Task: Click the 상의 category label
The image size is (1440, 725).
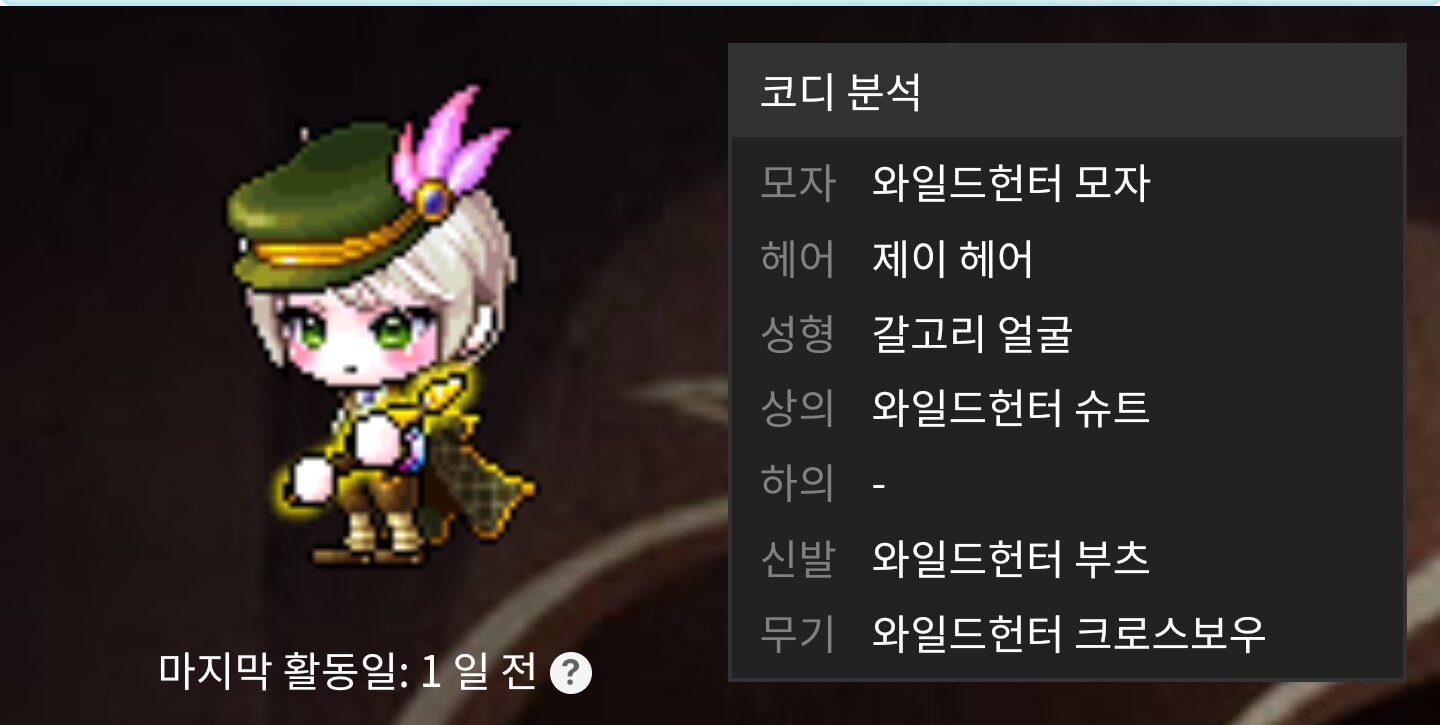Action: click(797, 408)
